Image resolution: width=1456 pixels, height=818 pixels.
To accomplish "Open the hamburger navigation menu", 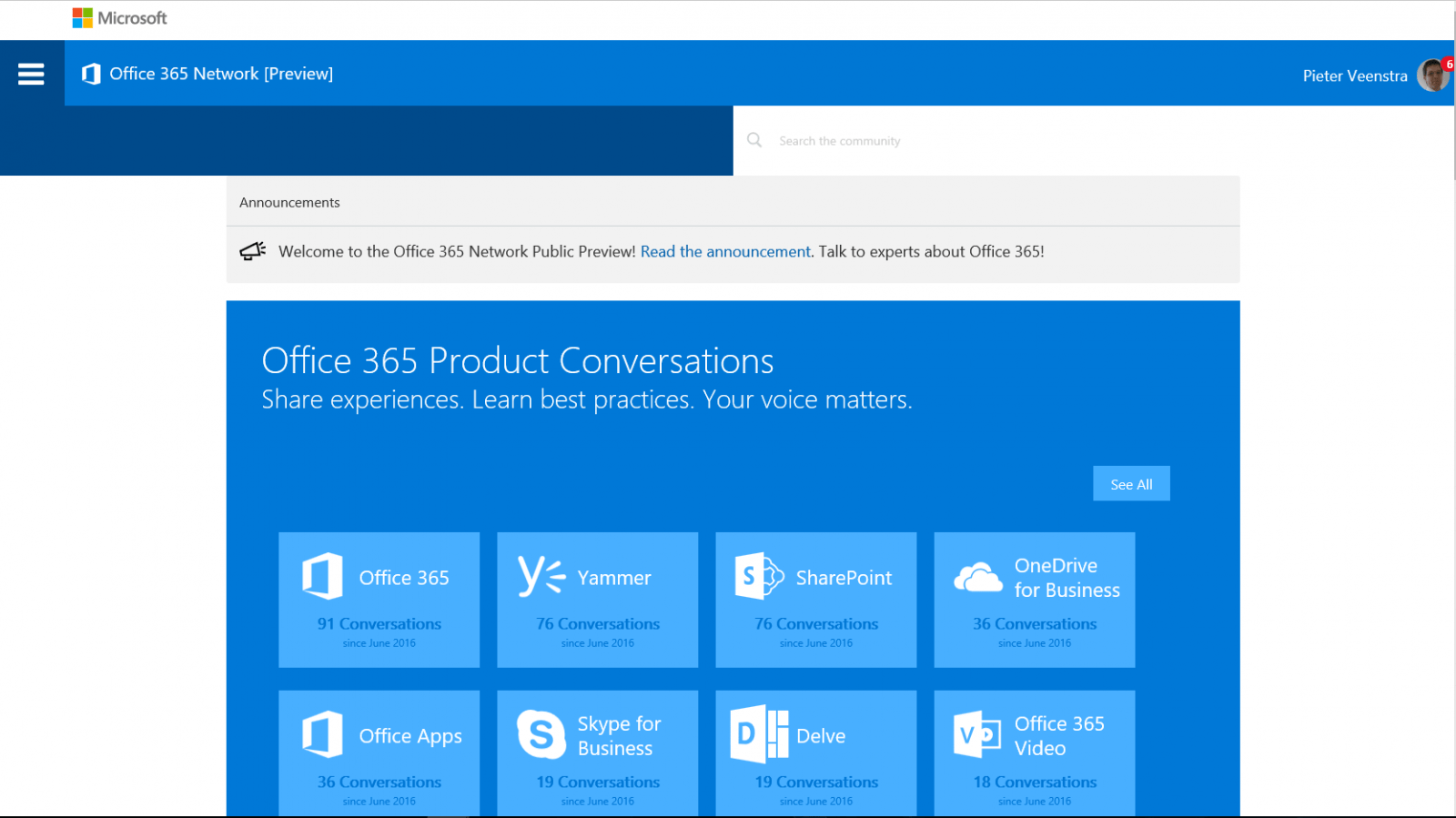I will click(x=31, y=74).
